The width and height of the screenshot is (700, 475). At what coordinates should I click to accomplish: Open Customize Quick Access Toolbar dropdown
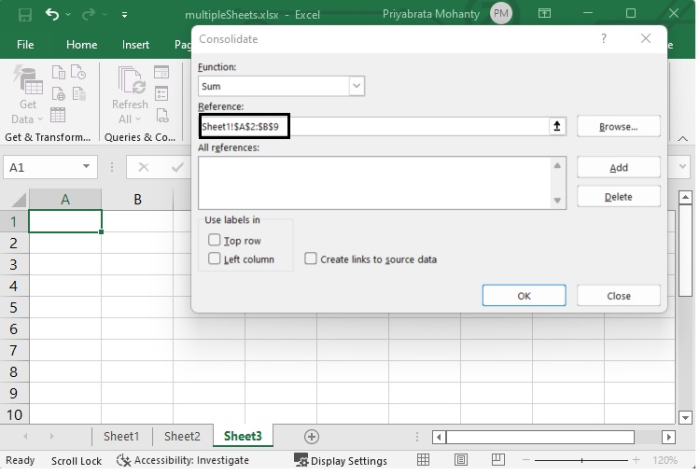coord(124,15)
